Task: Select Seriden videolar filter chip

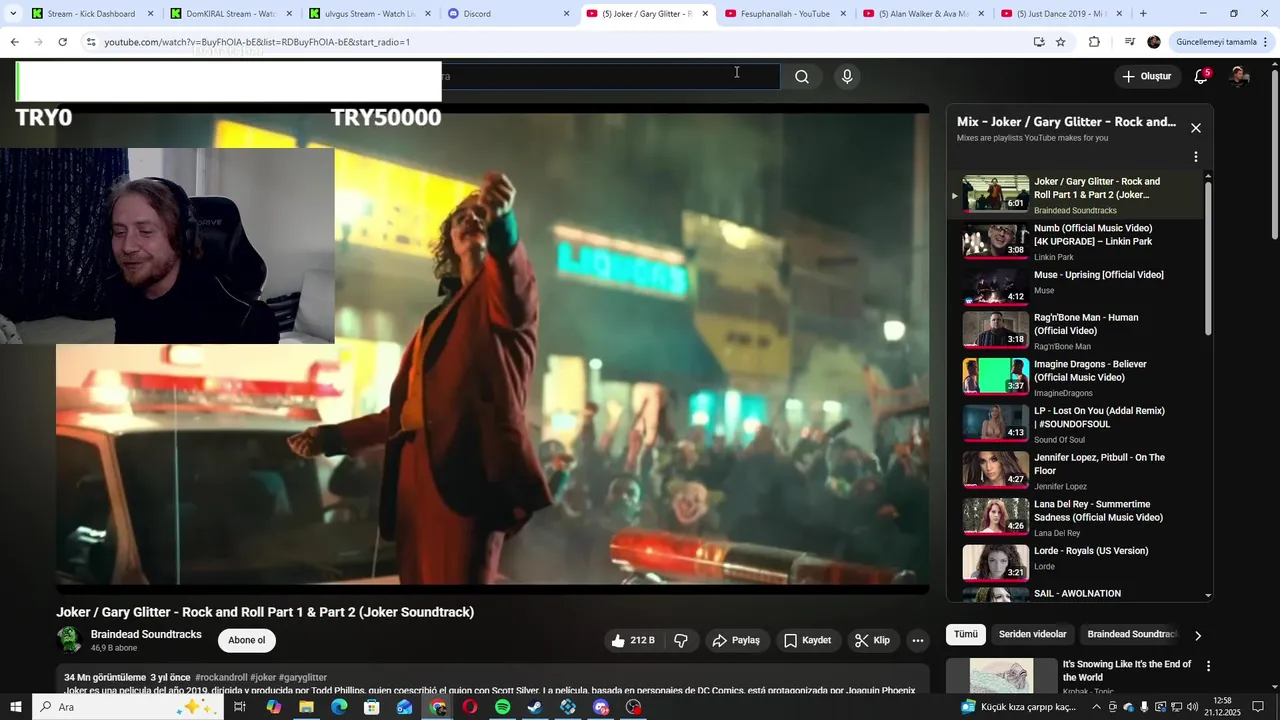Action: tap(1032, 635)
